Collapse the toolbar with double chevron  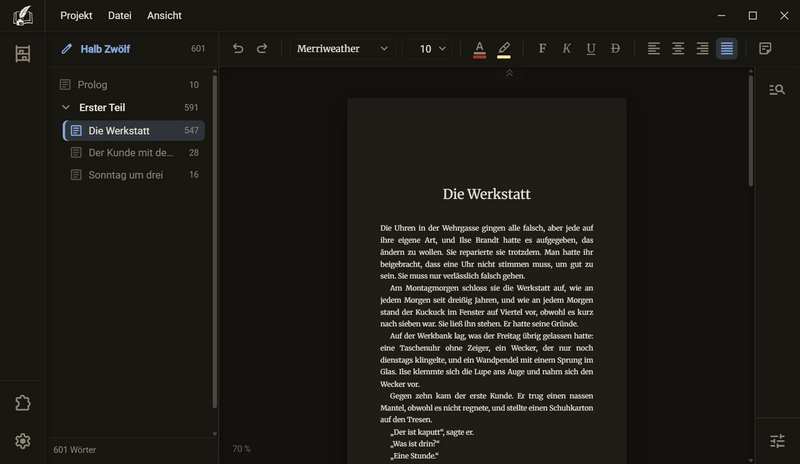[x=509, y=74]
